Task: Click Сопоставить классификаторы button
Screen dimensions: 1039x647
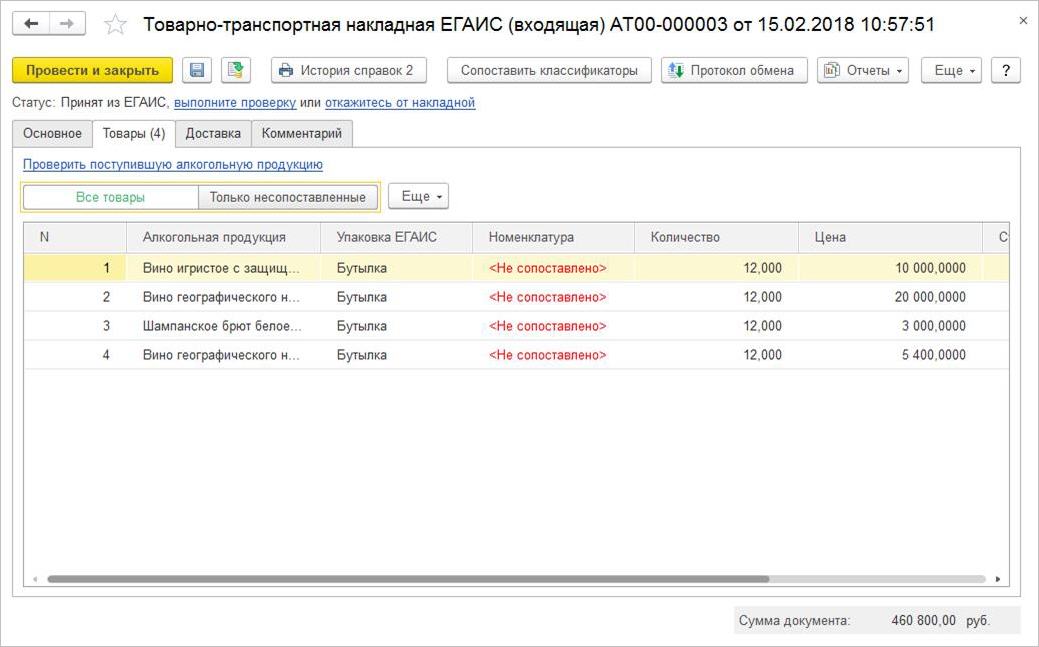Action: pyautogui.click(x=549, y=70)
